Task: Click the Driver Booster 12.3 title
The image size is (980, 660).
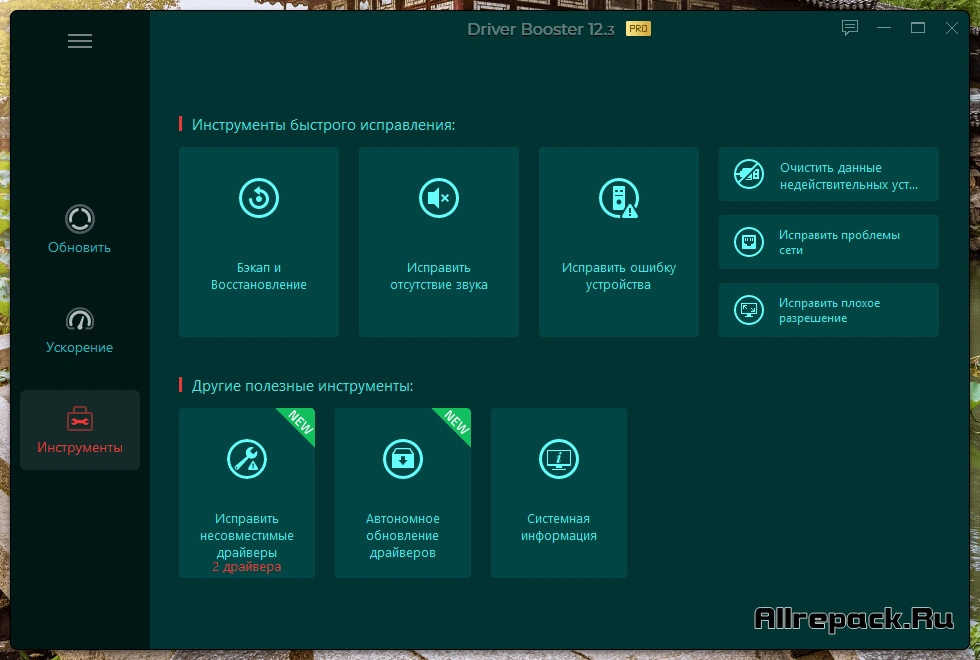Action: click(x=541, y=29)
